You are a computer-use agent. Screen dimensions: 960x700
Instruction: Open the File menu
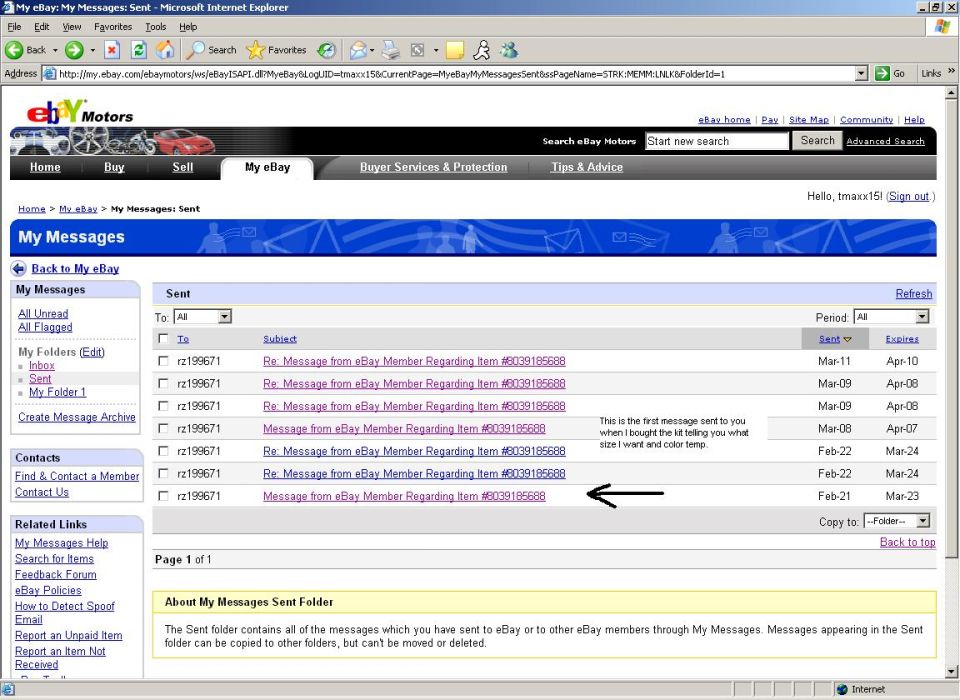click(x=14, y=27)
